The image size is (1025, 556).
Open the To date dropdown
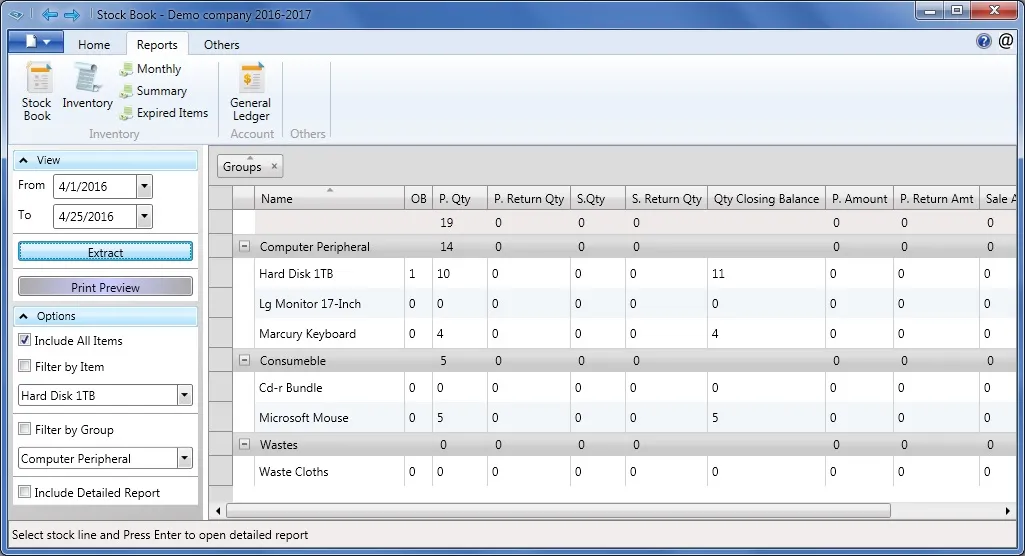144,216
